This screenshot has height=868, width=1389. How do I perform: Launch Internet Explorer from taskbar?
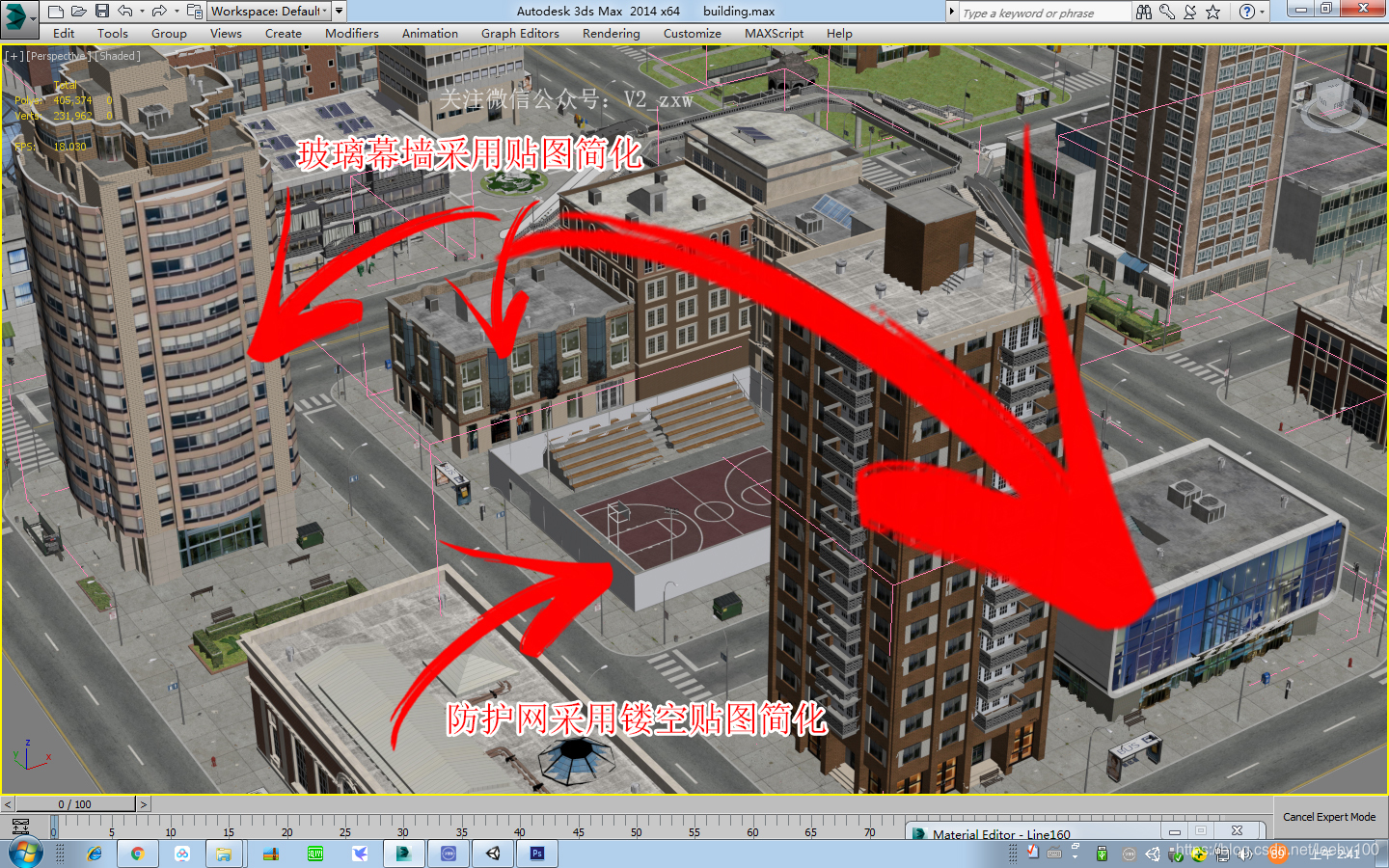pyautogui.click(x=94, y=854)
